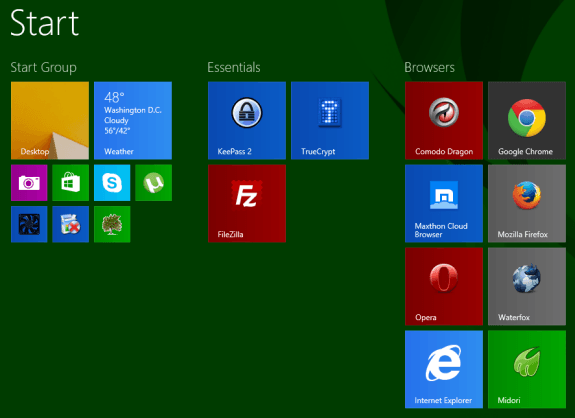This screenshot has width=575, height=418.
Task: Open the Opera tile
Action: click(x=444, y=286)
